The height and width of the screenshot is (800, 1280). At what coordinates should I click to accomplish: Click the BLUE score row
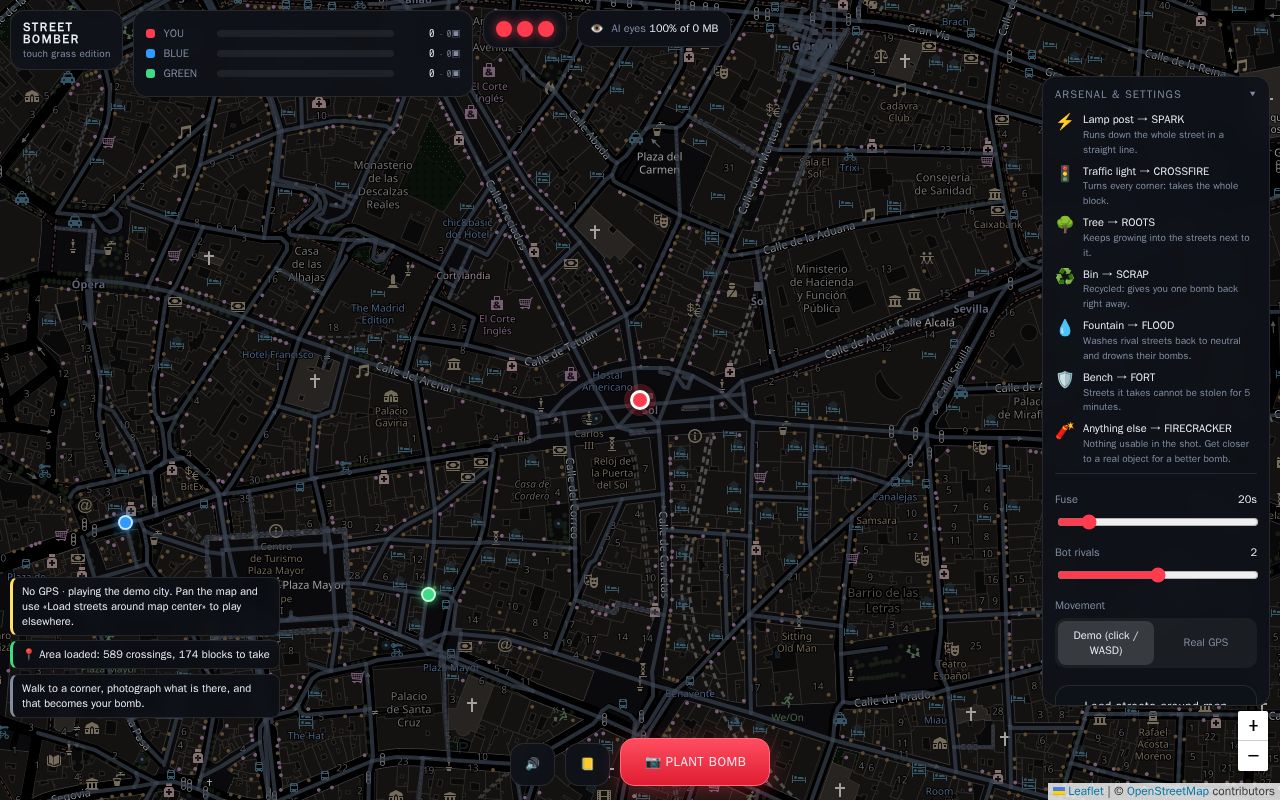[303, 53]
